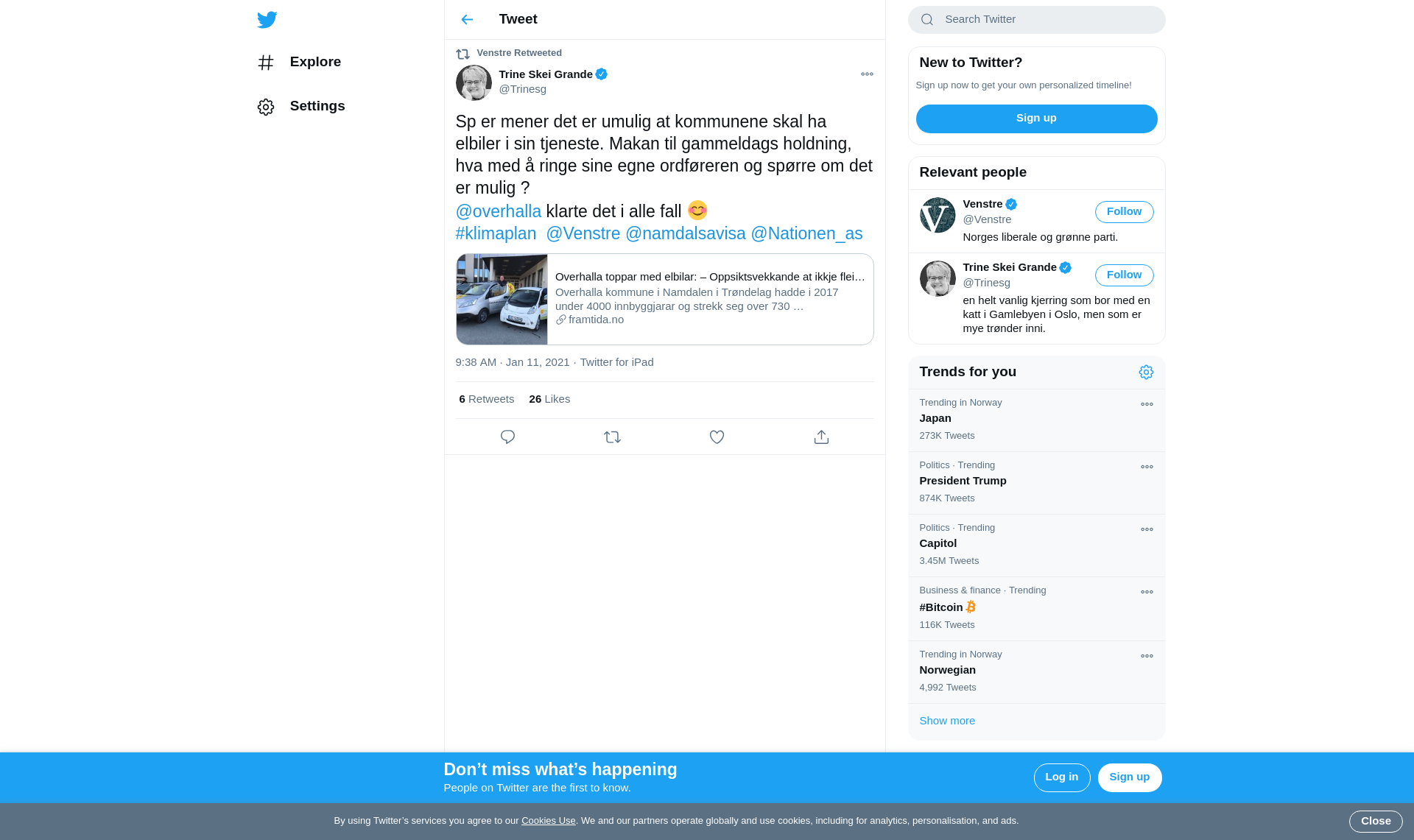The width and height of the screenshot is (1414, 840).
Task: Like the tweet with heart icon
Action: pyautogui.click(x=717, y=437)
